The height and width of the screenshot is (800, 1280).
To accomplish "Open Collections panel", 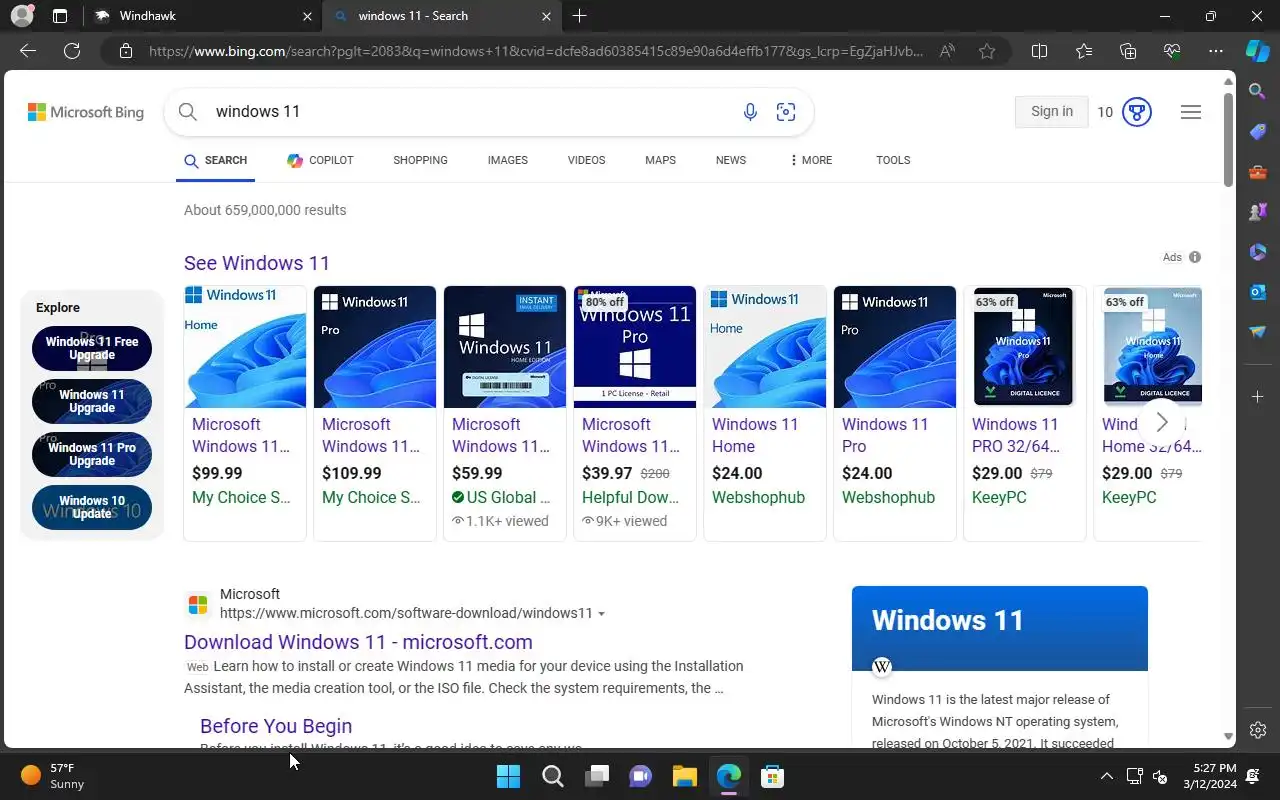I will coord(1128,51).
